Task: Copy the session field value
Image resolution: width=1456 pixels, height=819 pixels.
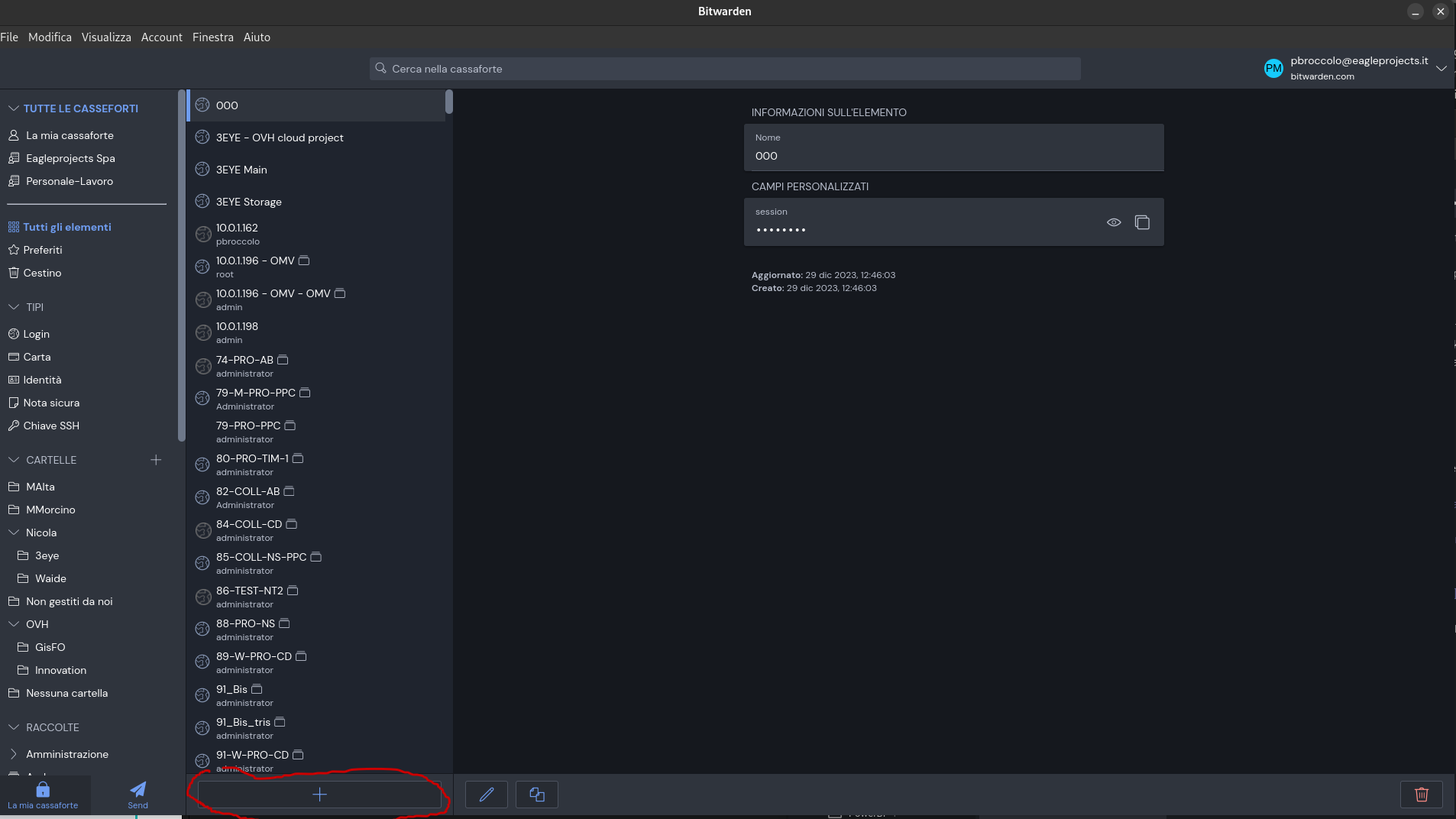Action: [x=1142, y=222]
